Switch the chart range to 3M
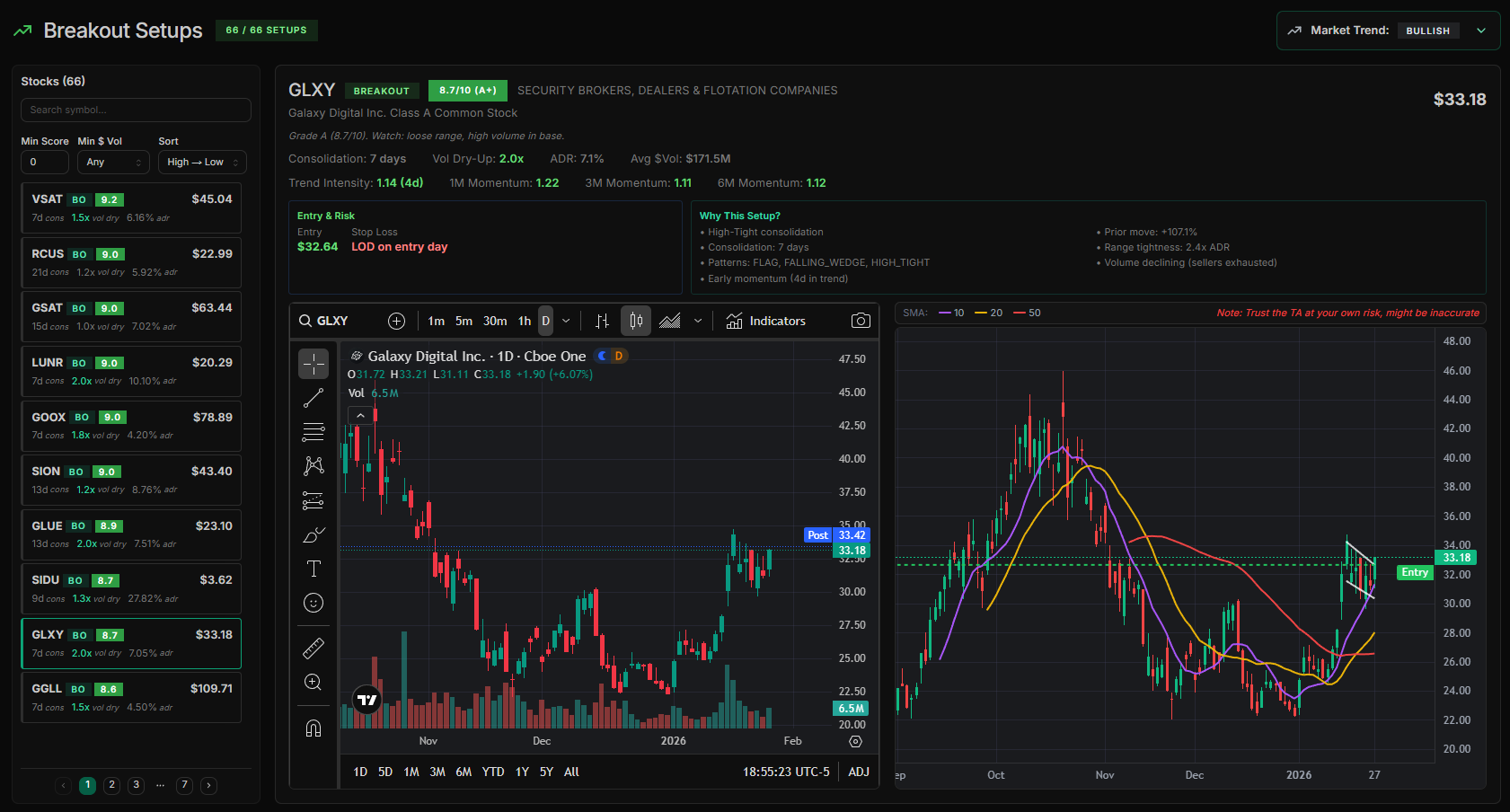 click(x=437, y=772)
